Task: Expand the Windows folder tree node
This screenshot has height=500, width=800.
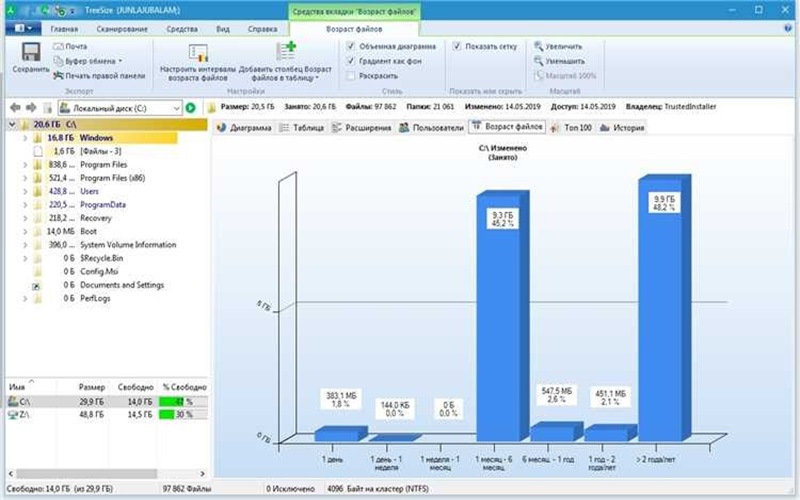Action: 25,137
